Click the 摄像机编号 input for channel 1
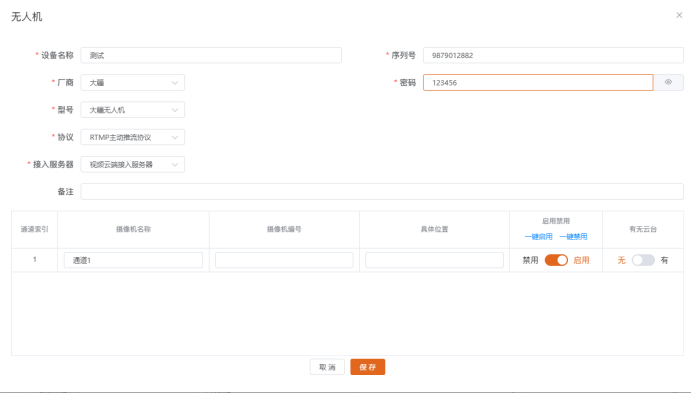691x393 pixels. (x=284, y=260)
